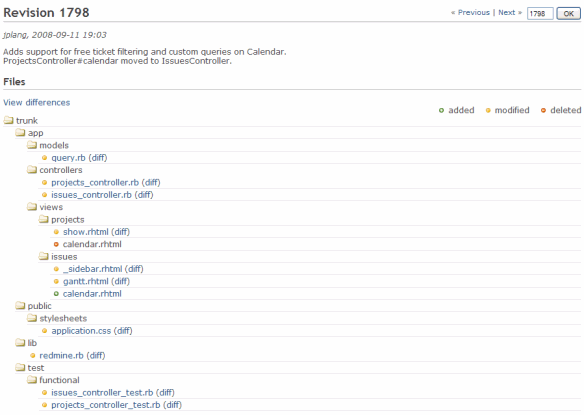Open the query.rb file link
This screenshot has height=415, width=584.
[69, 158]
